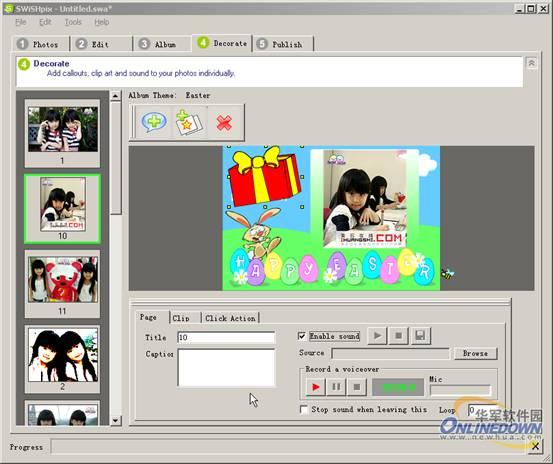The width and height of the screenshot is (553, 464).
Task: Minimize the SWiSHpix window
Action: pyautogui.click(x=519, y=8)
